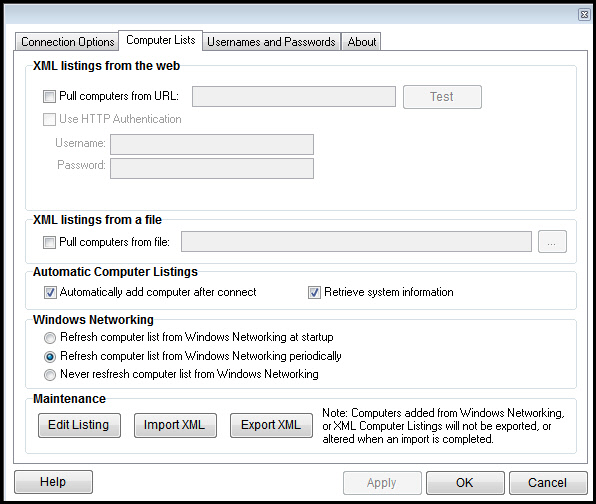
Task: Enable Pull computers from file checkbox
Action: (49, 242)
